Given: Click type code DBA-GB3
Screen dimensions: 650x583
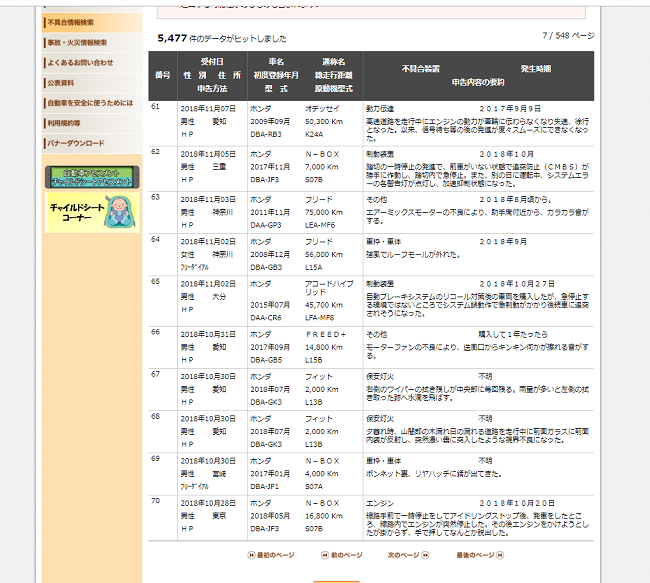Looking at the screenshot, I should 266,267.
